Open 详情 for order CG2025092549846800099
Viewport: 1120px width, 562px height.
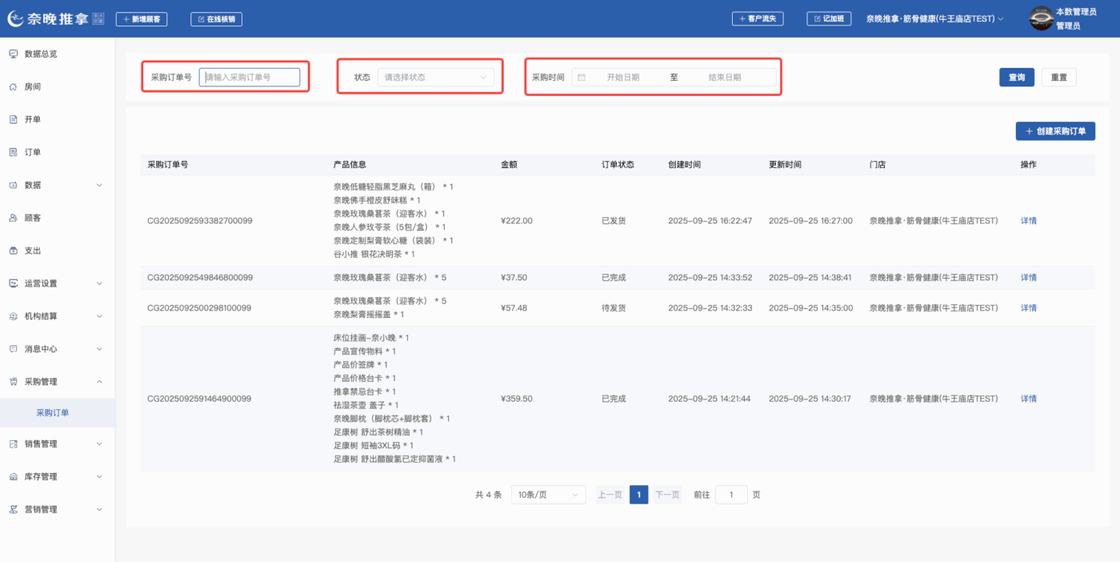(1029, 278)
